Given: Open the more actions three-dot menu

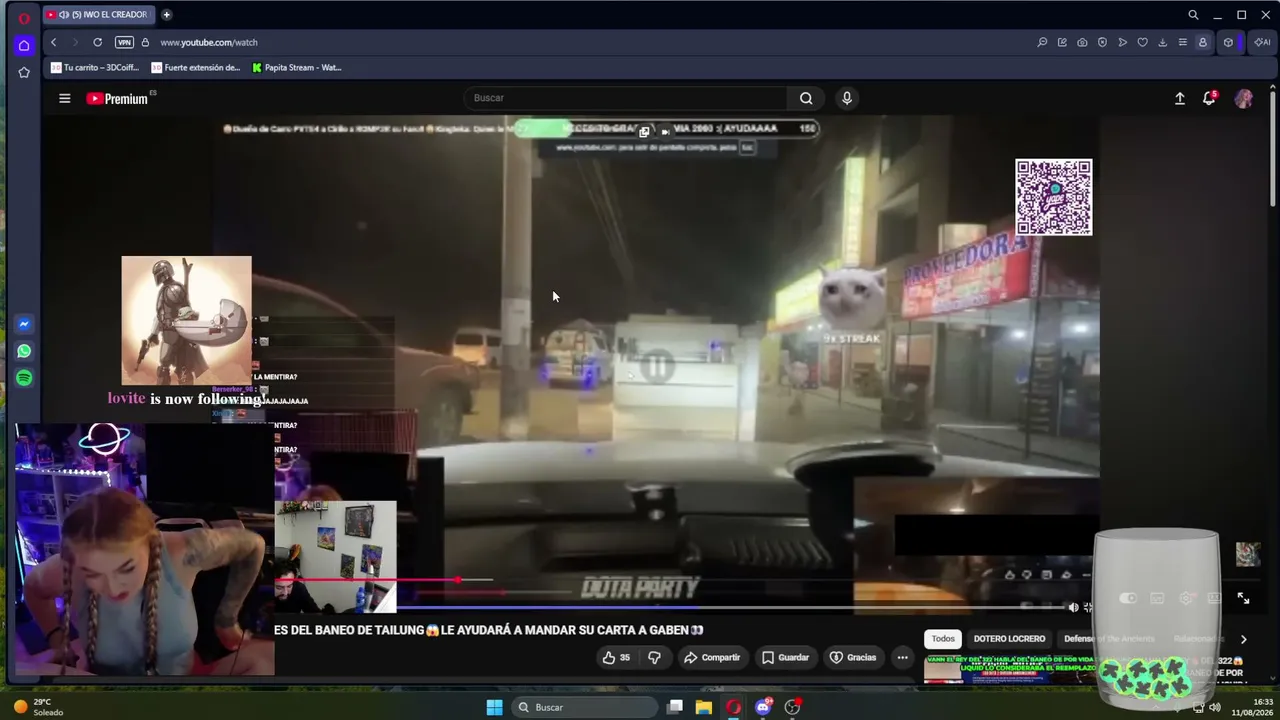Looking at the screenshot, I should pos(902,657).
